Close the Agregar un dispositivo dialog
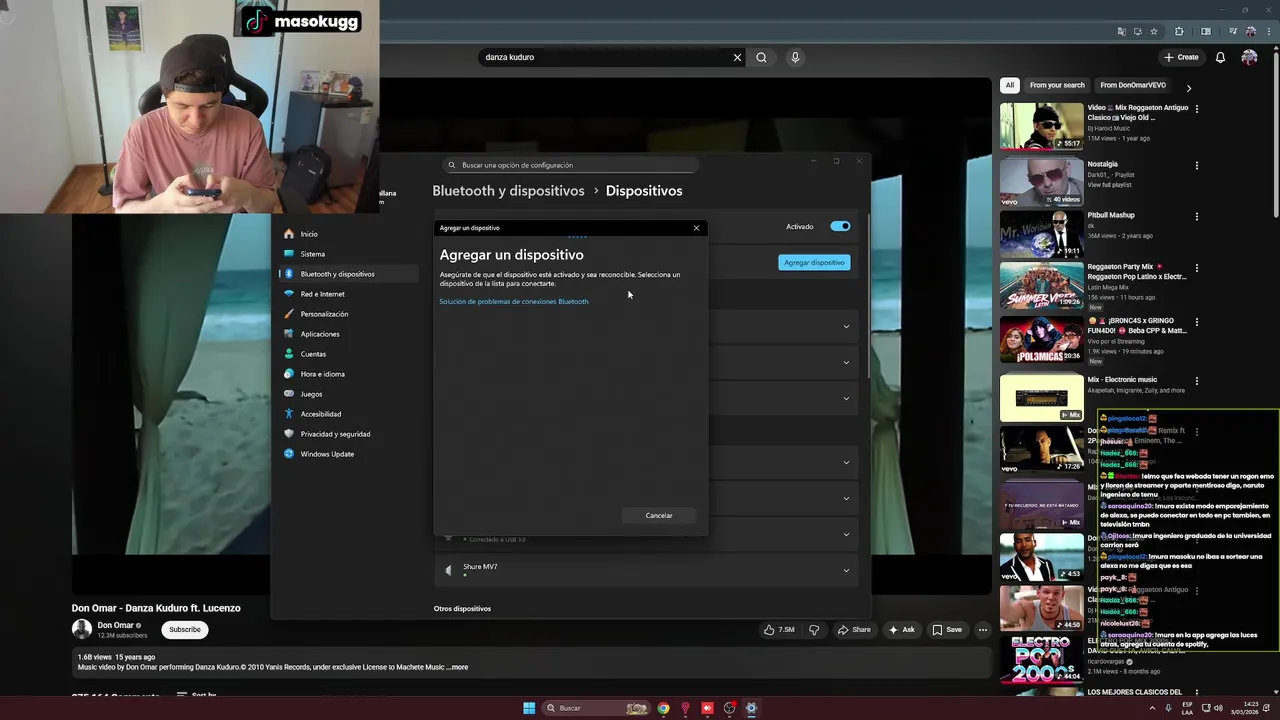 point(697,228)
